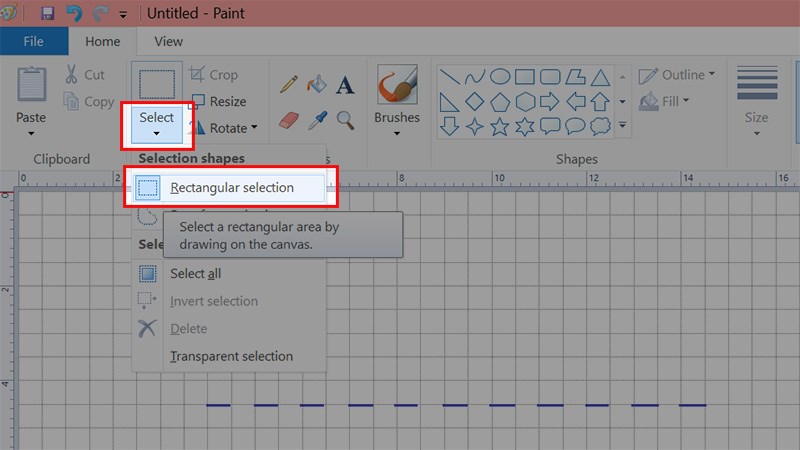Click the Resize button
This screenshot has height=450, width=800.
(218, 102)
